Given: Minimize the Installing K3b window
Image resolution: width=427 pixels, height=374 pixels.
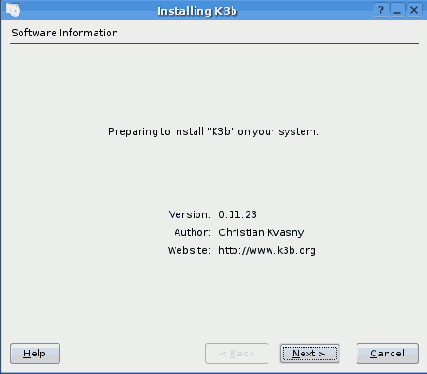Looking at the screenshot, I should click(x=397, y=10).
